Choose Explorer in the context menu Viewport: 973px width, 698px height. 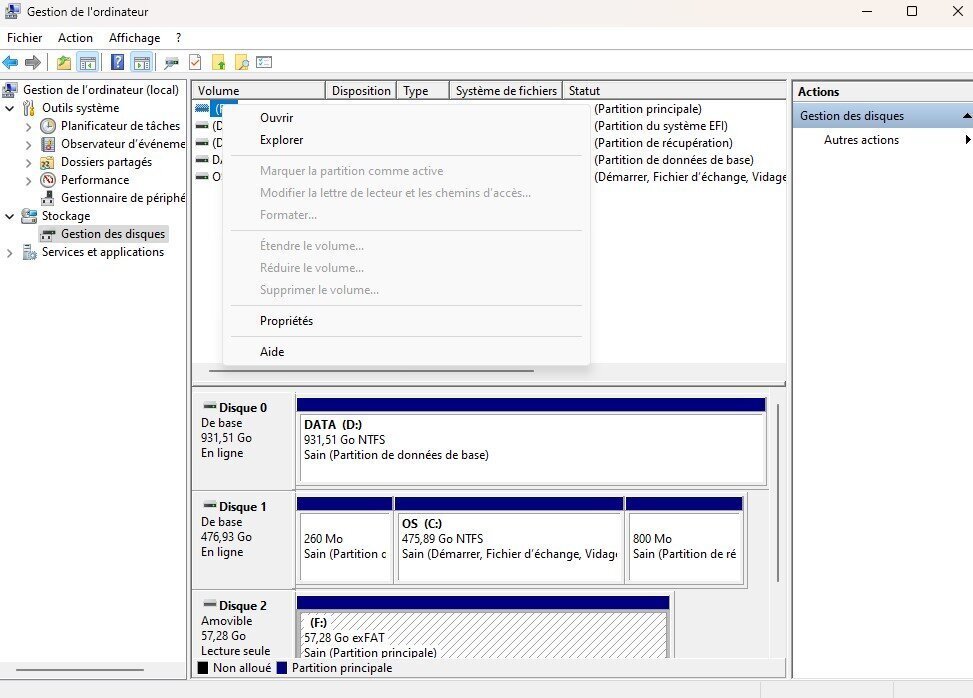coord(406,140)
